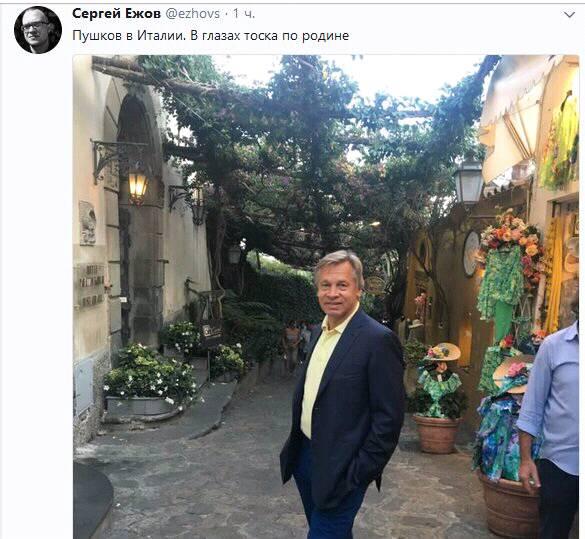Expand the tweet options chevron
This screenshot has height=539, width=585.
pos(569,15)
